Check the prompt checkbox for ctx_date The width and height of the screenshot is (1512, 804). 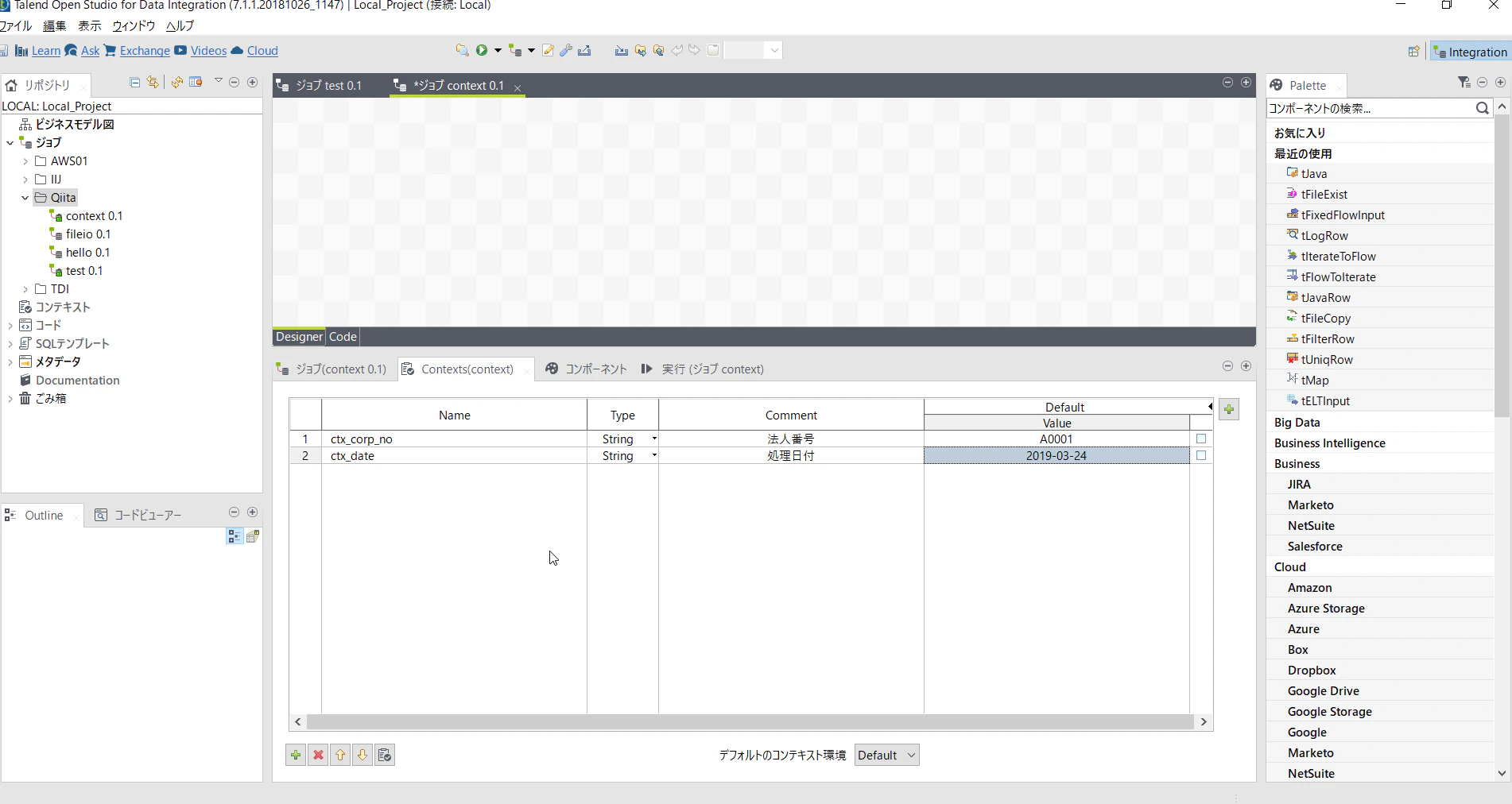(1201, 455)
